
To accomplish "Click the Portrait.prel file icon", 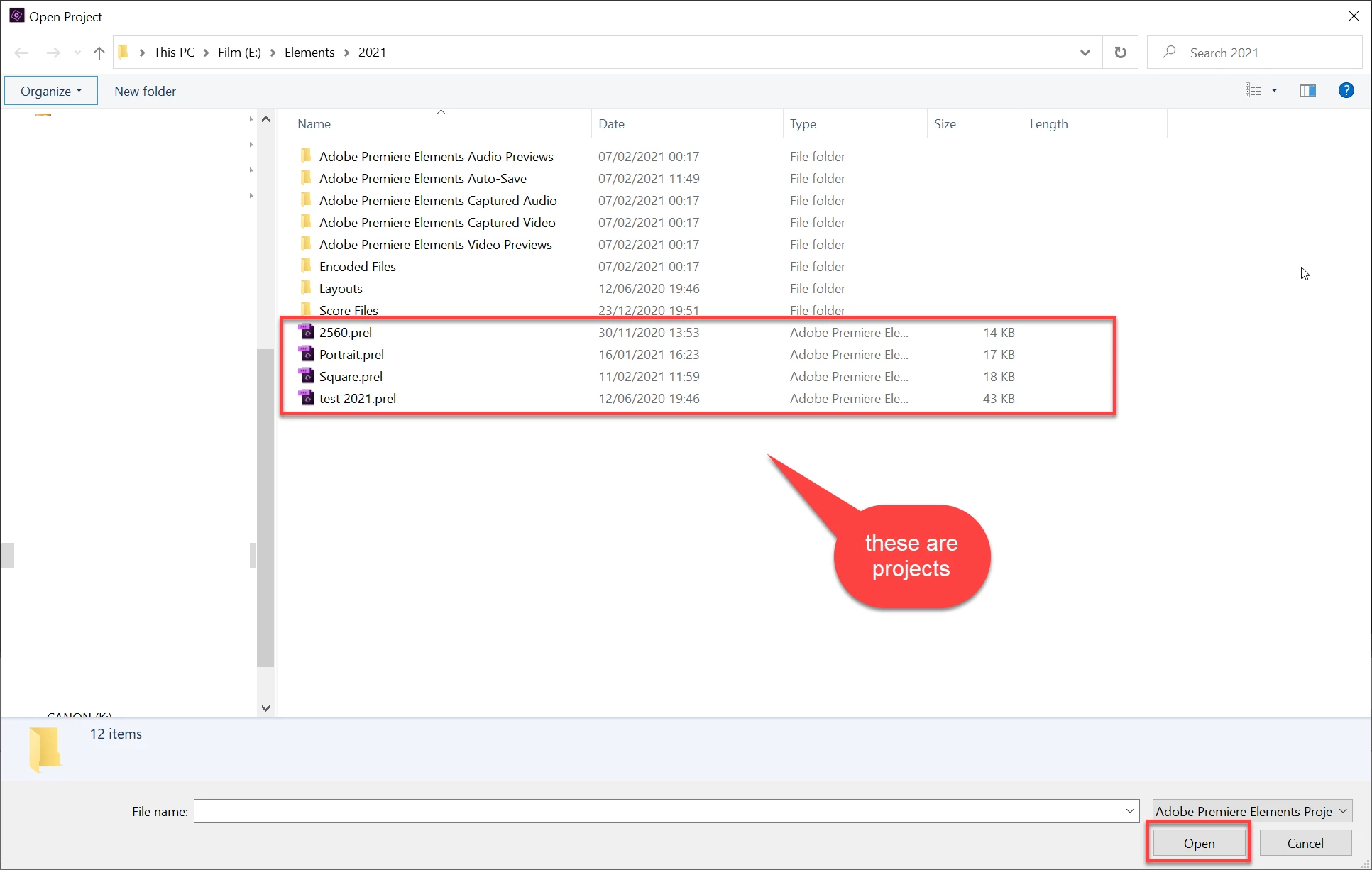I will (306, 354).
